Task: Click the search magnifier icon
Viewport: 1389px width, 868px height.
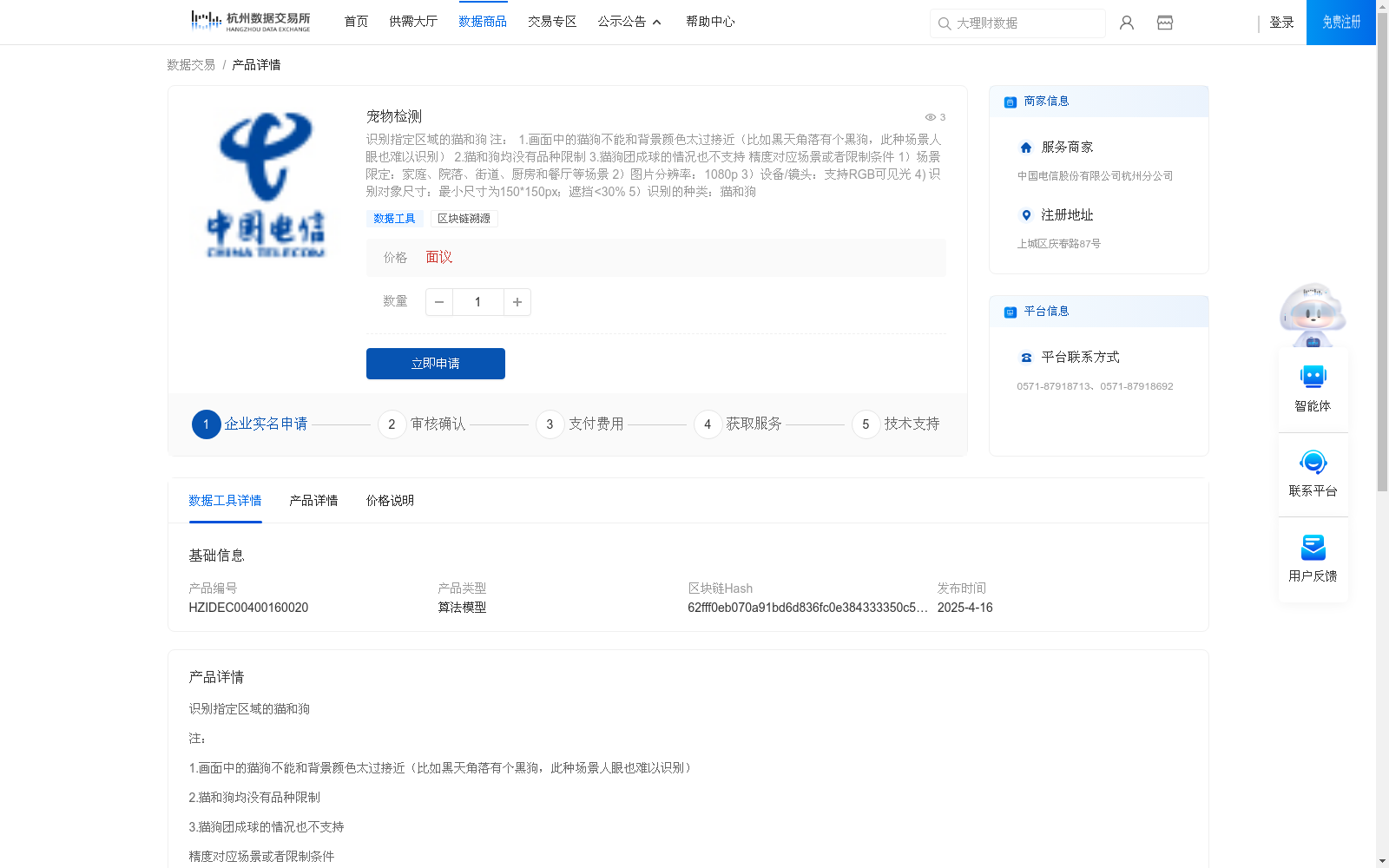Action: point(945,23)
